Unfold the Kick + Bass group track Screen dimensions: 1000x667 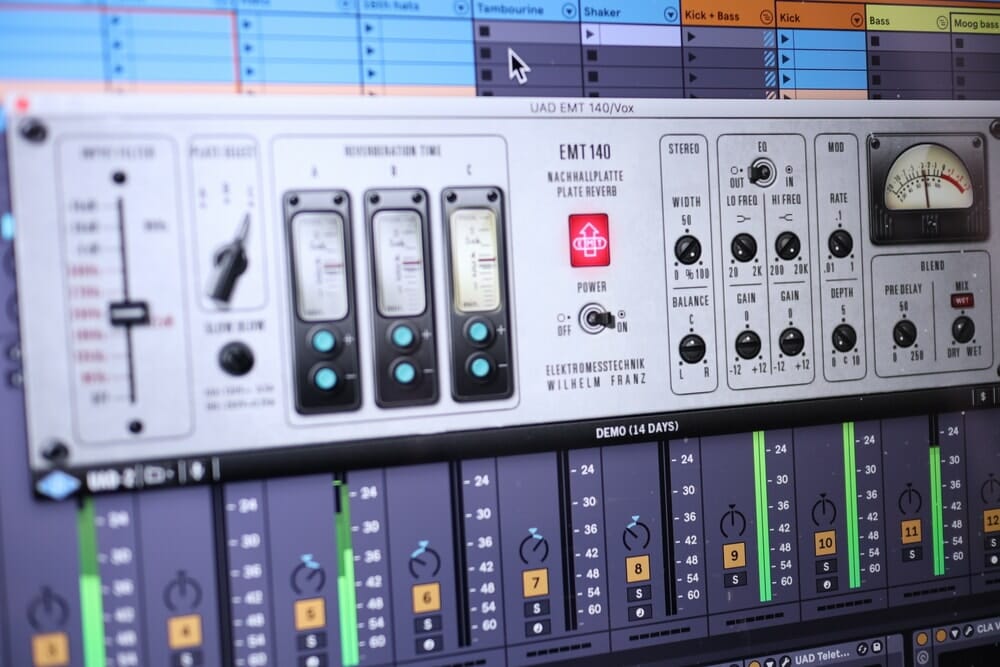pos(766,16)
